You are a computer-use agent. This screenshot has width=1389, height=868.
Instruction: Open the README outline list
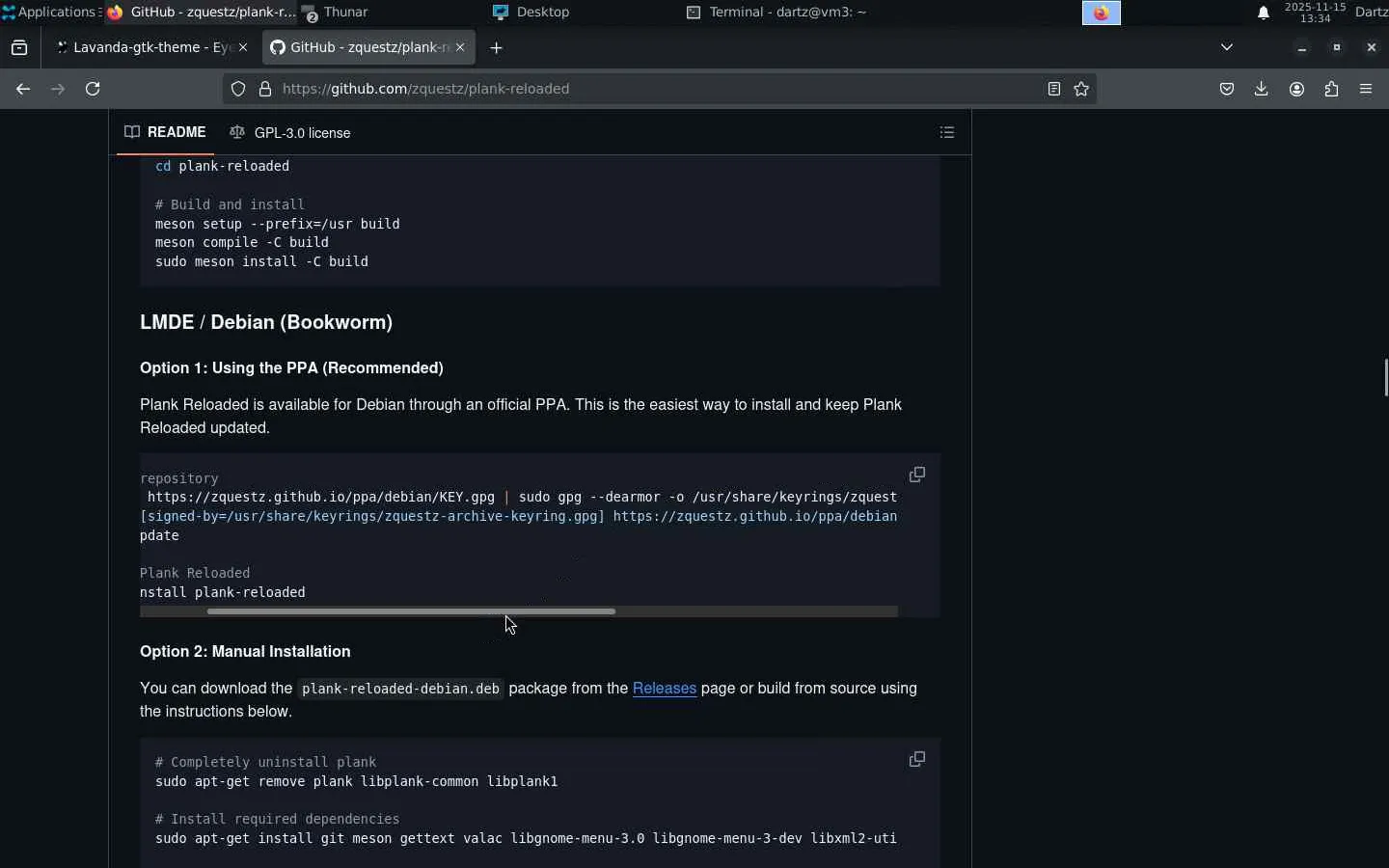(947, 132)
